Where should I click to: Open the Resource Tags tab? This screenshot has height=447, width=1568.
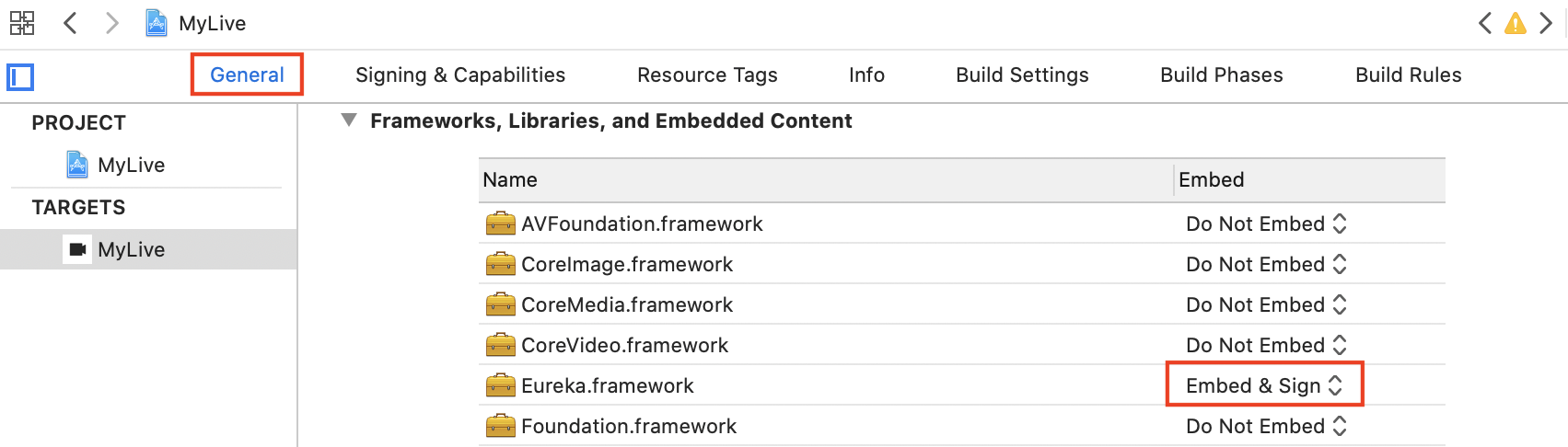707,74
